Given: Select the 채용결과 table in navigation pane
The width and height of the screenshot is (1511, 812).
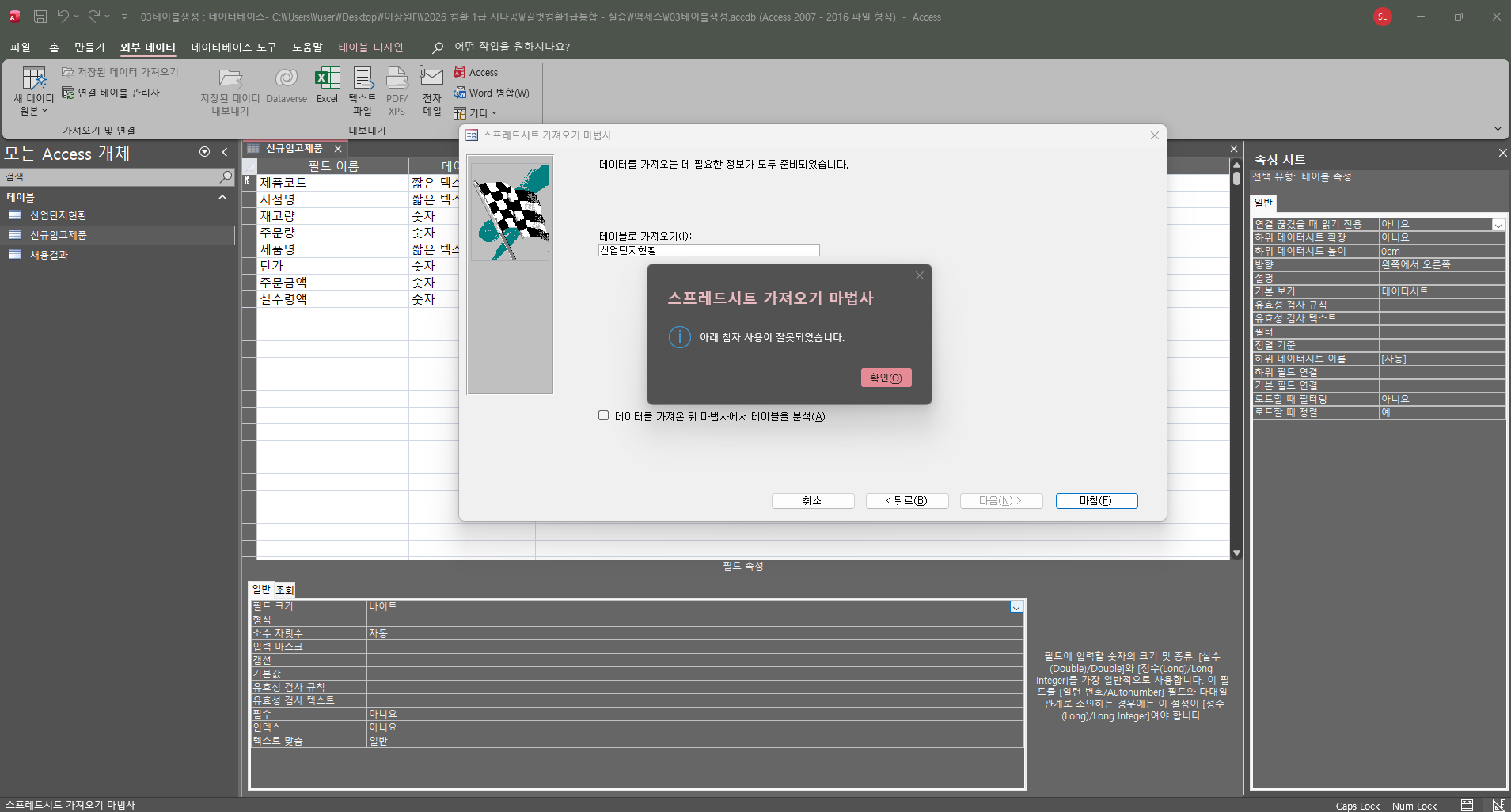Looking at the screenshot, I should [49, 255].
